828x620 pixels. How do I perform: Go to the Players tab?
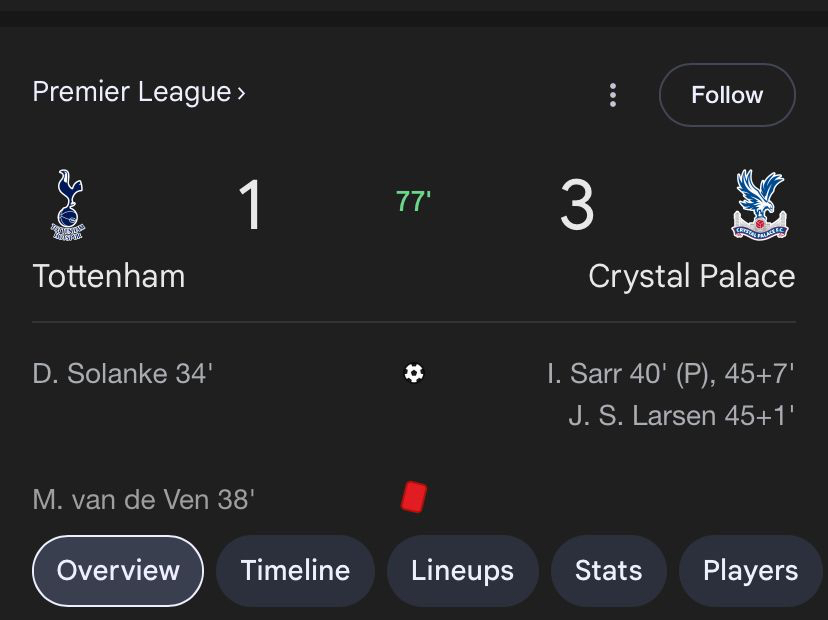pos(750,571)
